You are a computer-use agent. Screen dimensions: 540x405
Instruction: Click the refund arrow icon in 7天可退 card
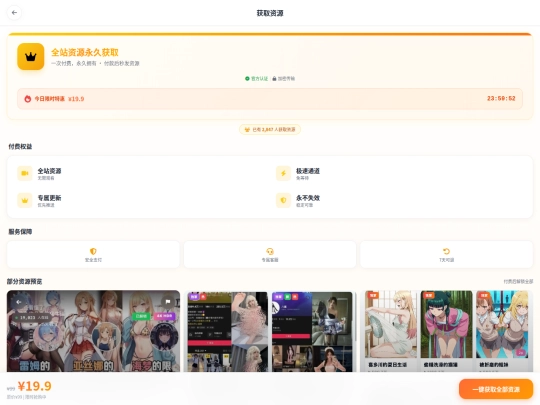coord(446,251)
